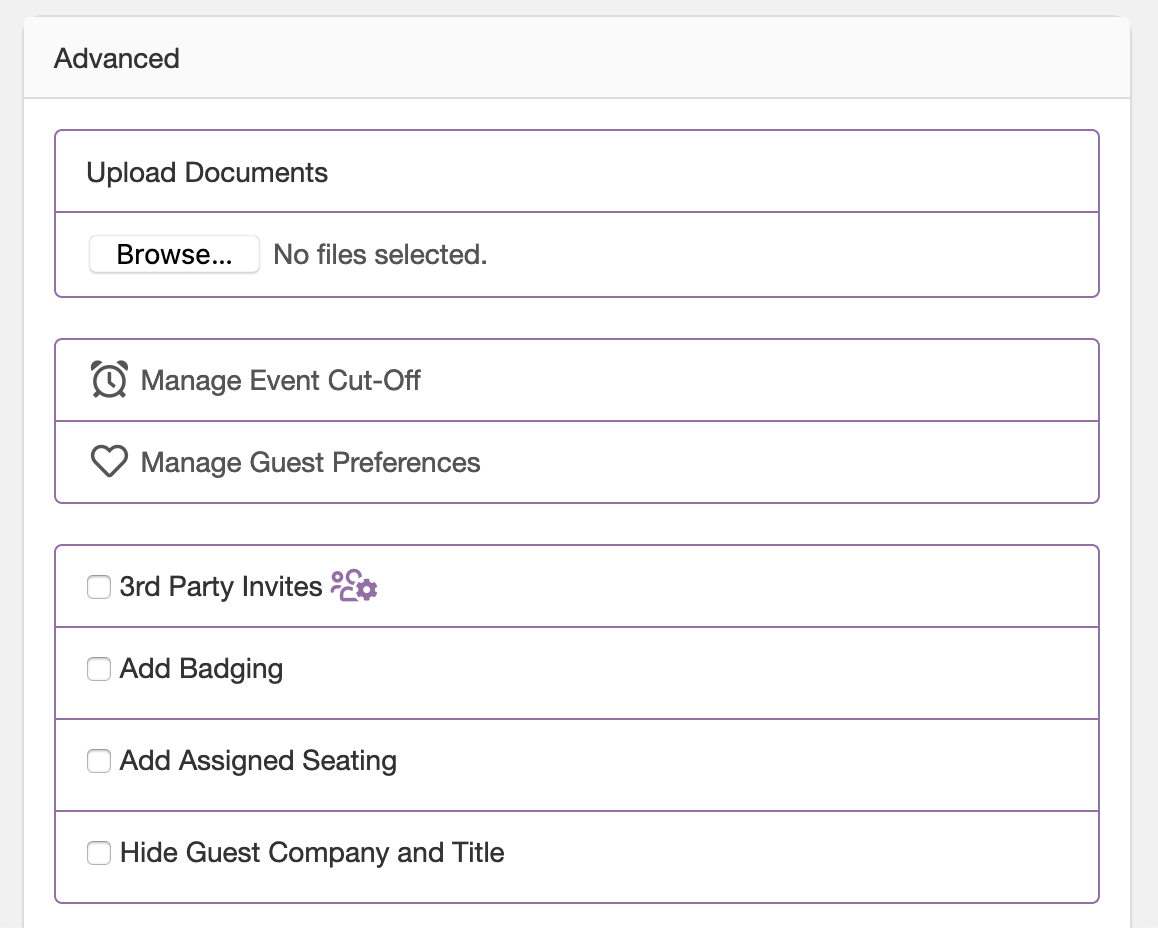
Task: Click the '3rd Party Invites' label
Action: [221, 586]
